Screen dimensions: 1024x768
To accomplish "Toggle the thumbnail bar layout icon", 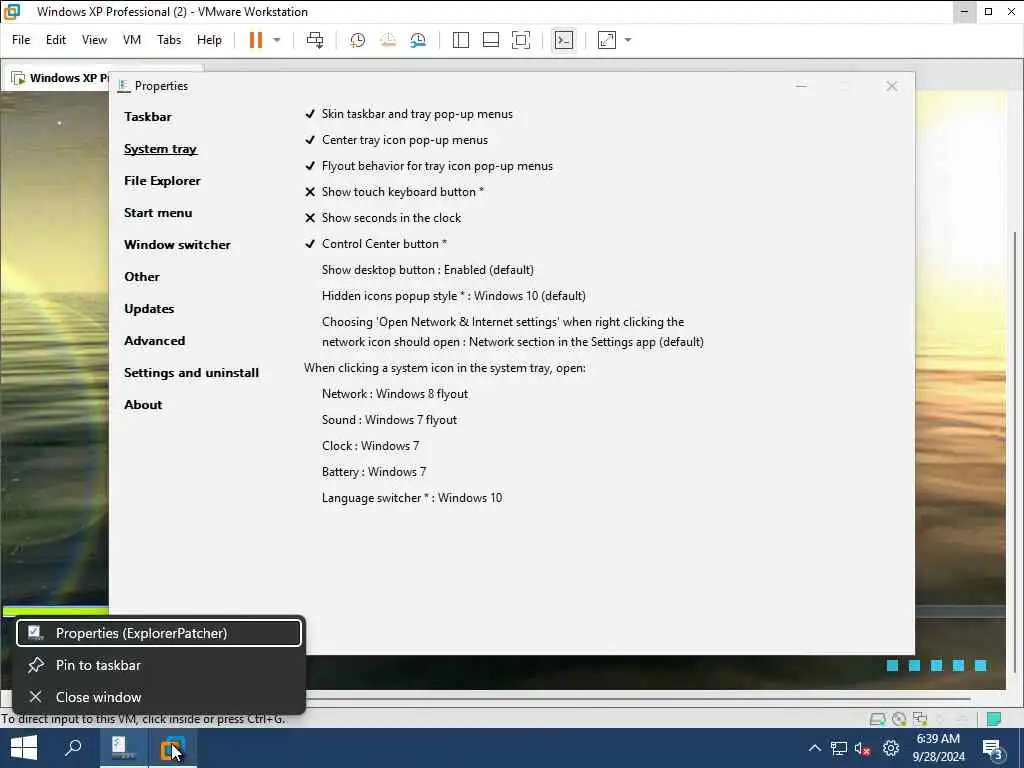I will (490, 40).
